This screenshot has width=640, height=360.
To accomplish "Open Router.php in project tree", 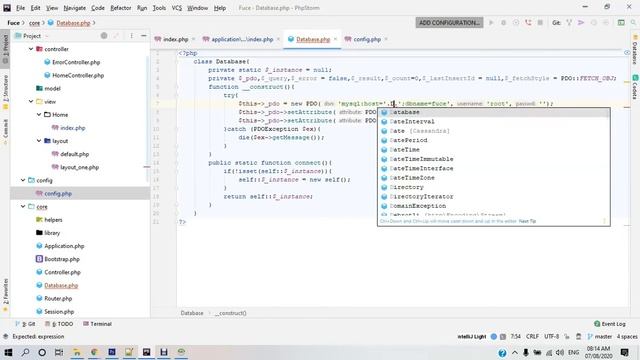I will pyautogui.click(x=58, y=298).
